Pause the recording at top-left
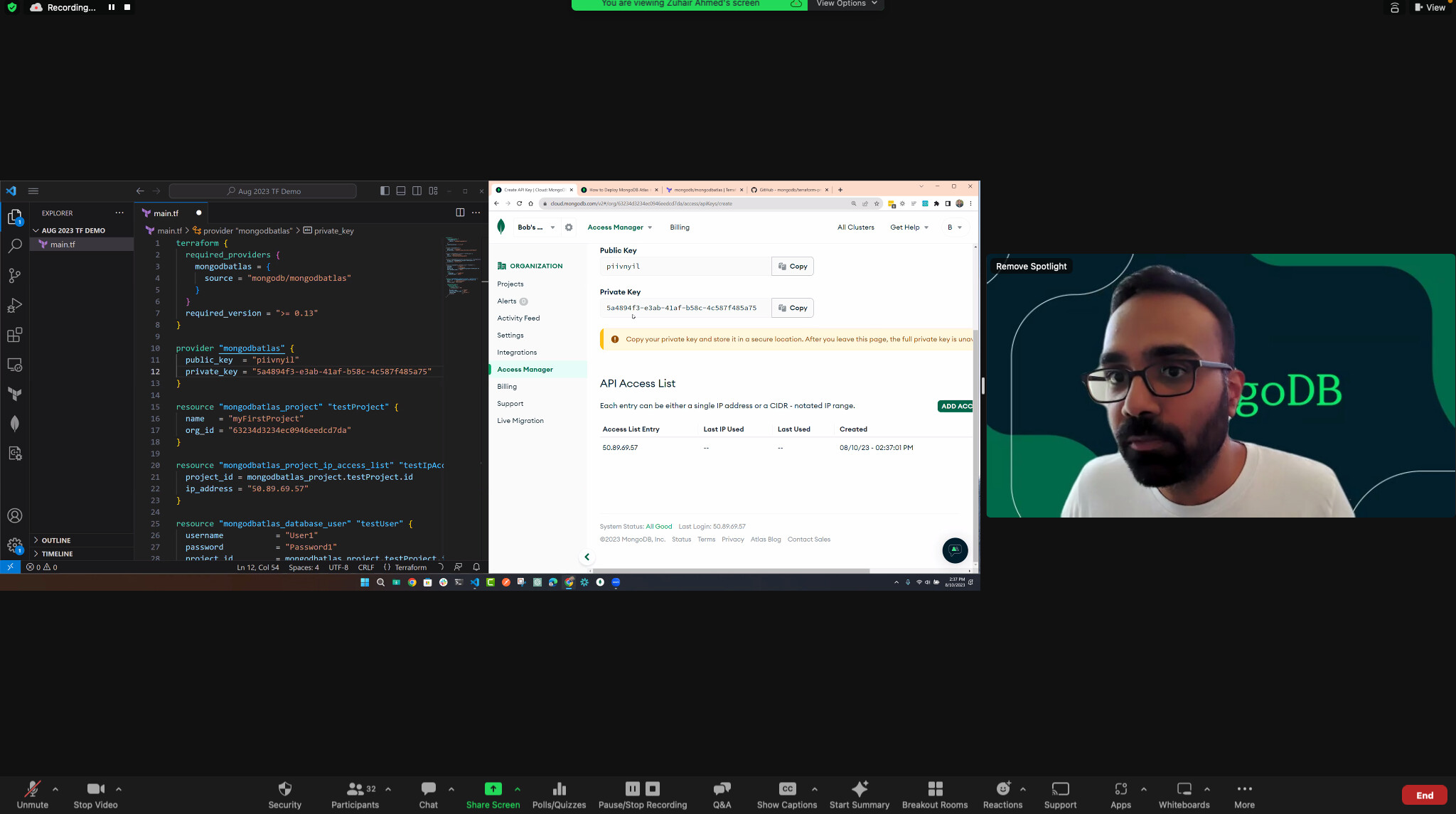Screen dimensions: 1456x814 tap(112, 7)
